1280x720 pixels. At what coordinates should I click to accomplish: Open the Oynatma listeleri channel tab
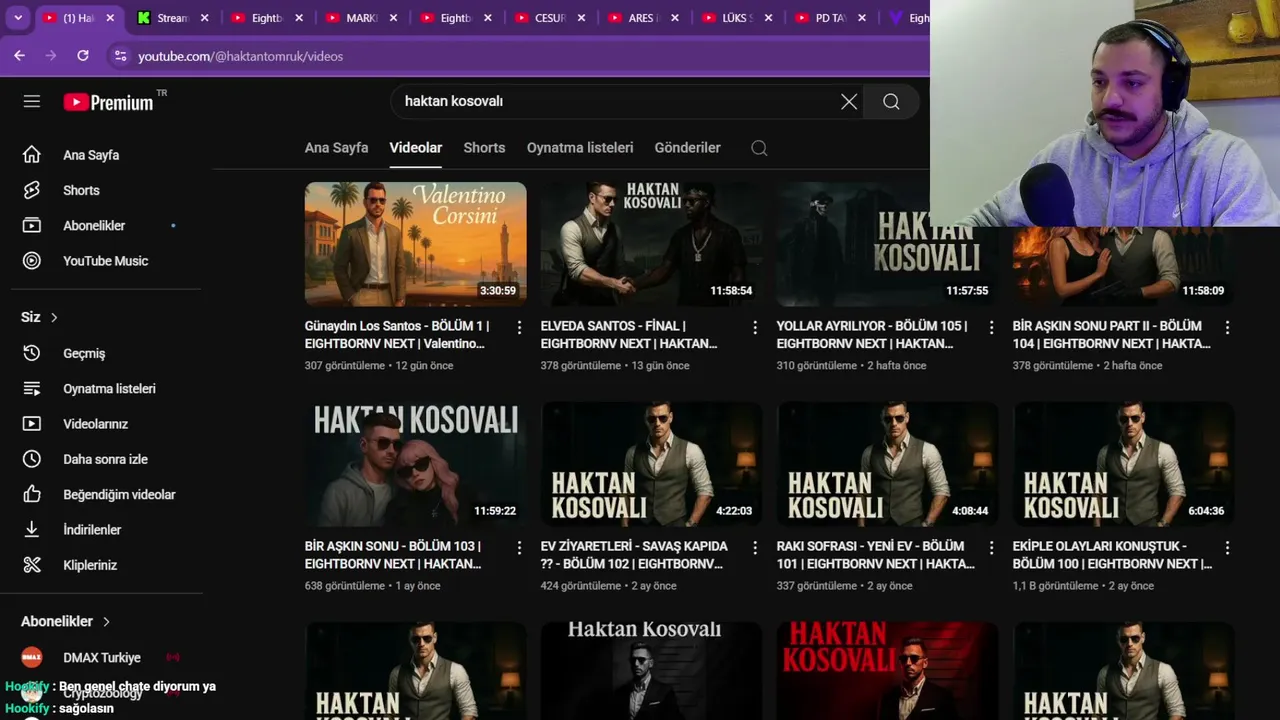(x=580, y=147)
